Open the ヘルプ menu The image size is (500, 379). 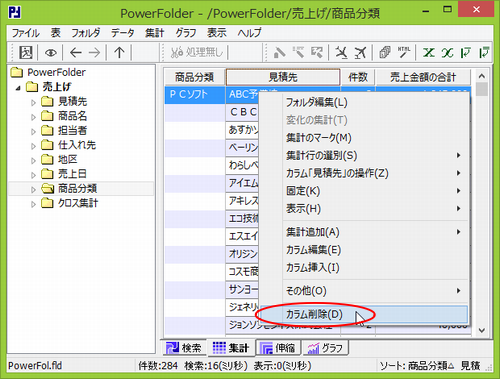tap(249, 33)
